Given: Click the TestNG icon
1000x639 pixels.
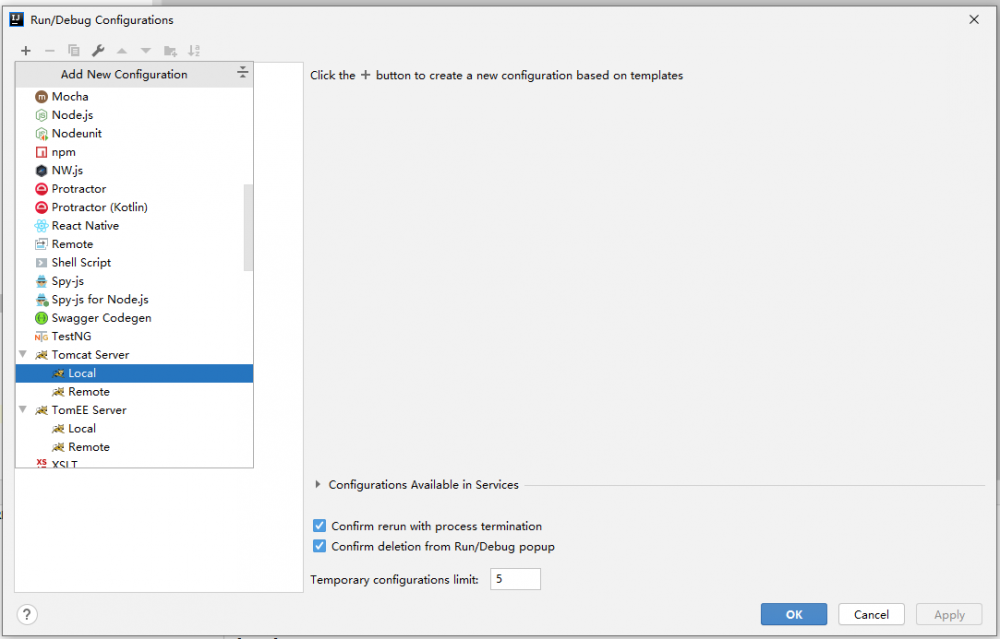Looking at the screenshot, I should pos(41,337).
